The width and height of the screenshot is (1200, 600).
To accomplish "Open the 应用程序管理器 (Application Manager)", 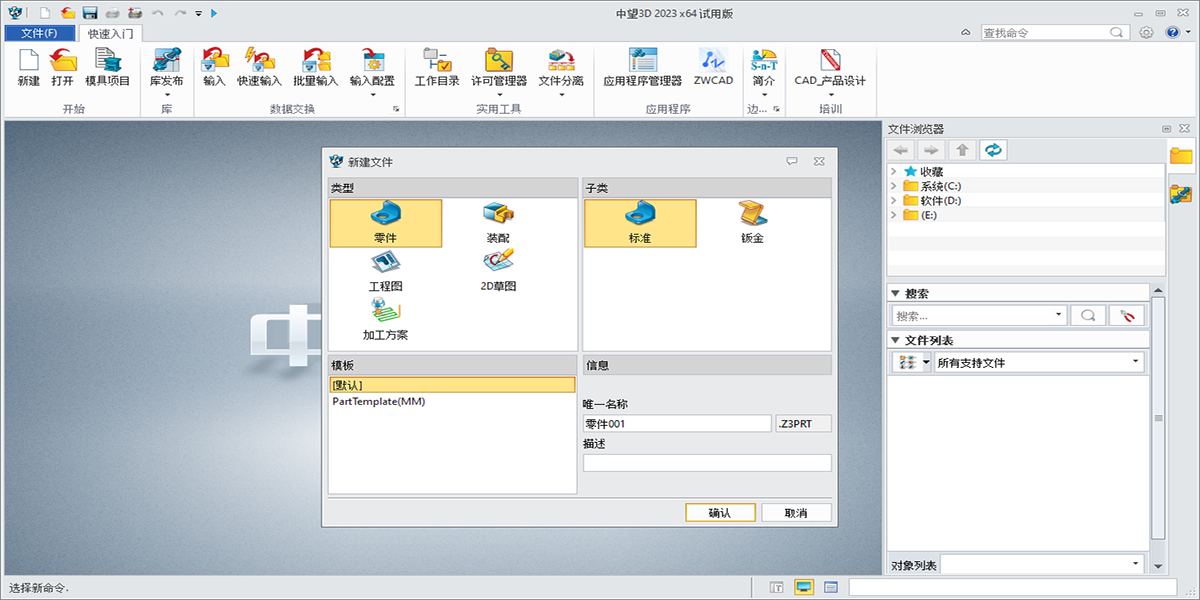I will point(641,70).
